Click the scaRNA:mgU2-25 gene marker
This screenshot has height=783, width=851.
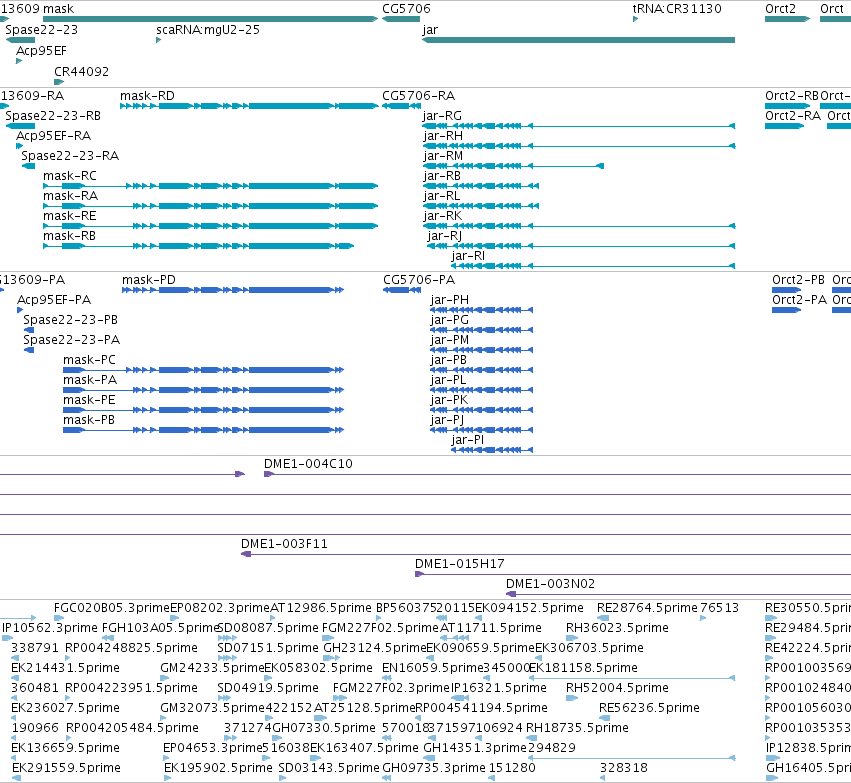tap(158, 40)
